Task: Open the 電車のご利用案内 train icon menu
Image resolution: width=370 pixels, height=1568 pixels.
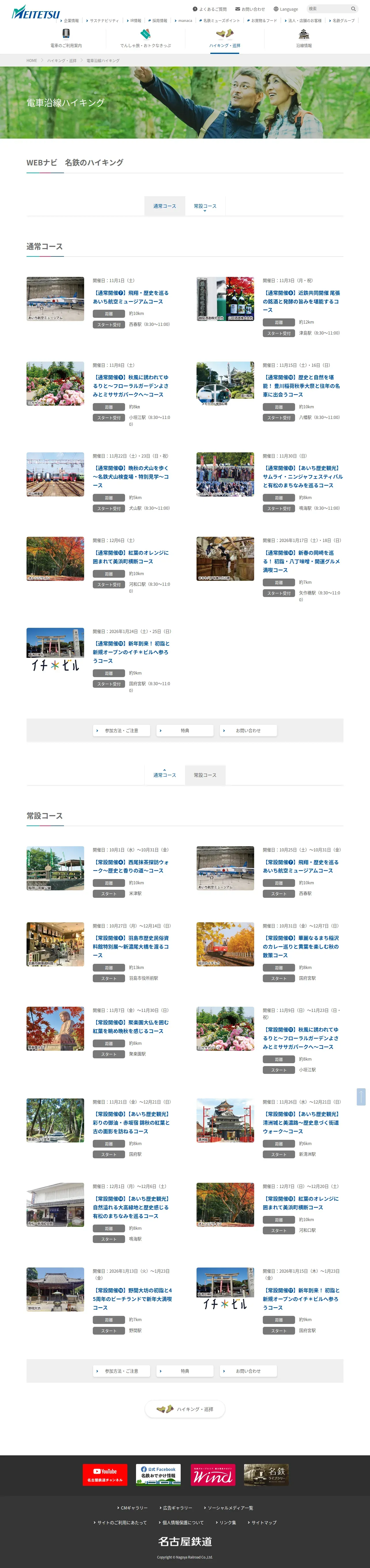Action: click(66, 38)
